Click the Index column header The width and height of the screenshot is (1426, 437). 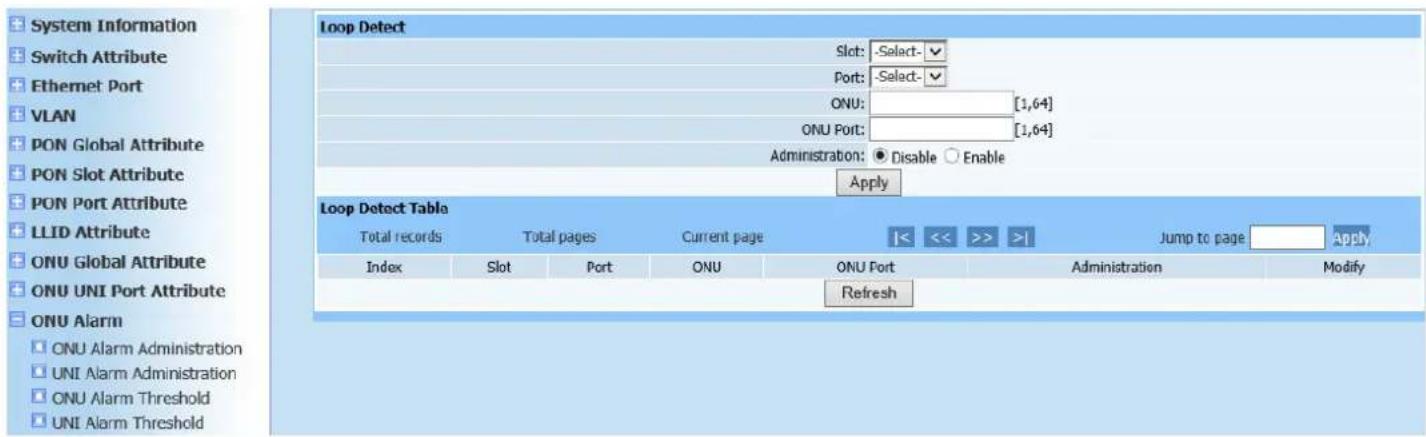384,268
